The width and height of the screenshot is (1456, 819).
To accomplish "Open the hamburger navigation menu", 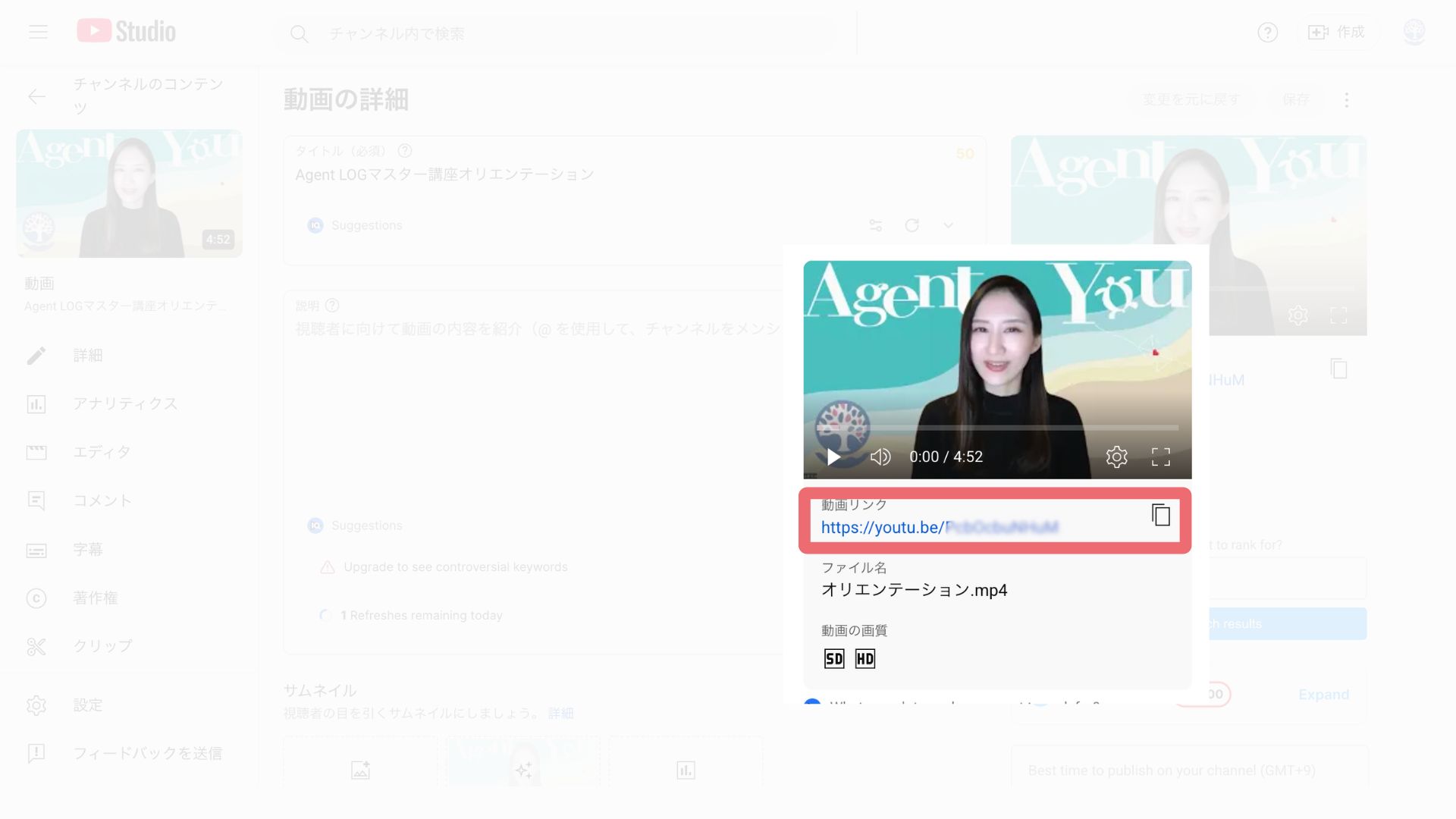I will [38, 32].
